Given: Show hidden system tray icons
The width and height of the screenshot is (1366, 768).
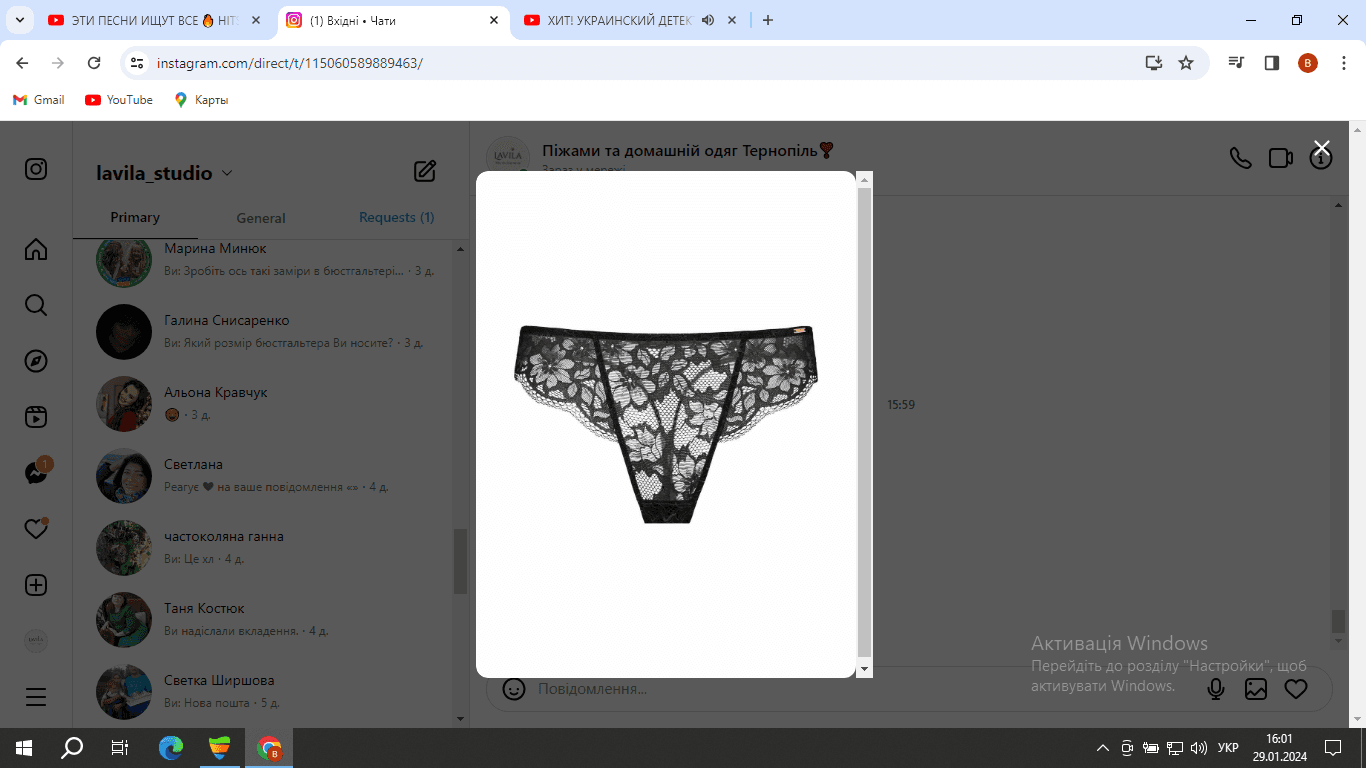Looking at the screenshot, I should tap(1103, 748).
